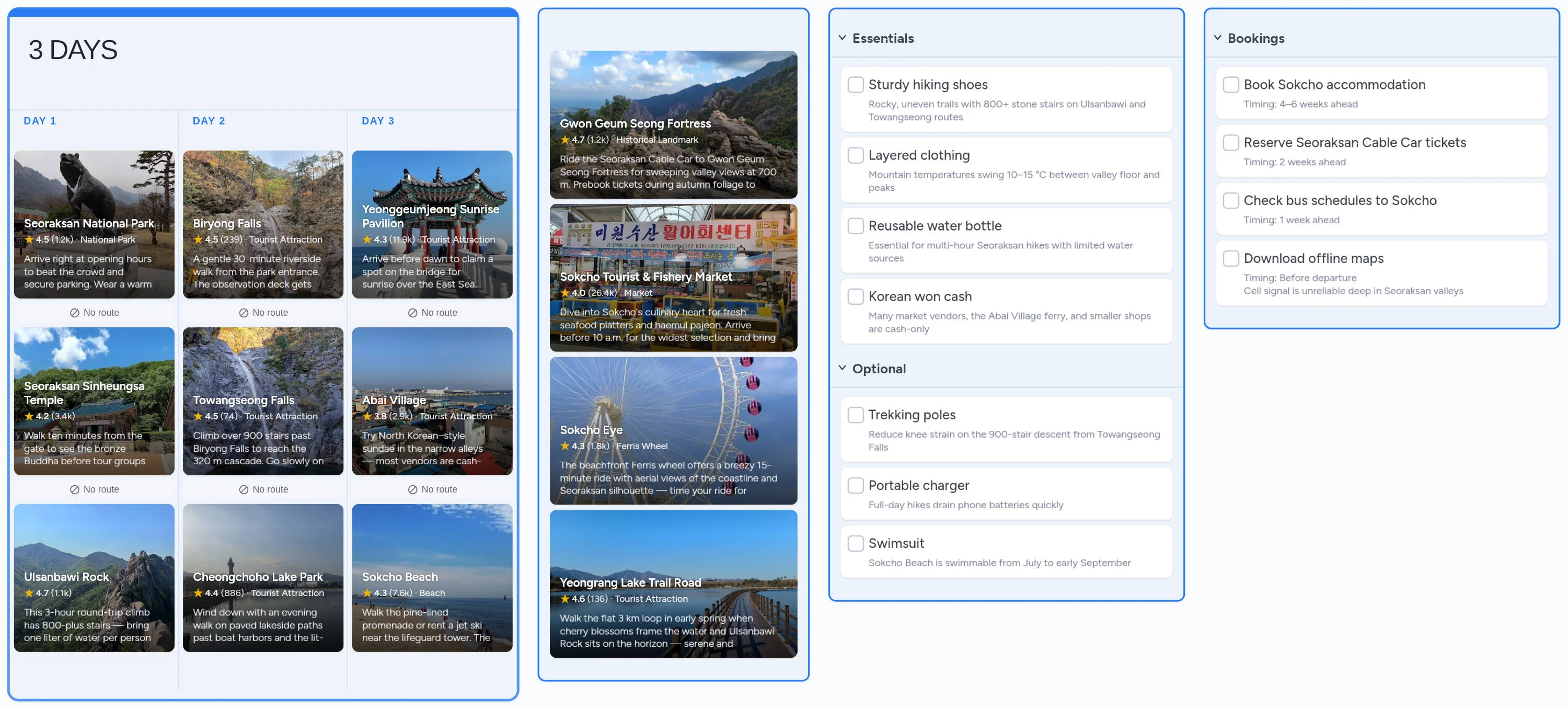Select the DAY 2 column header

[208, 121]
